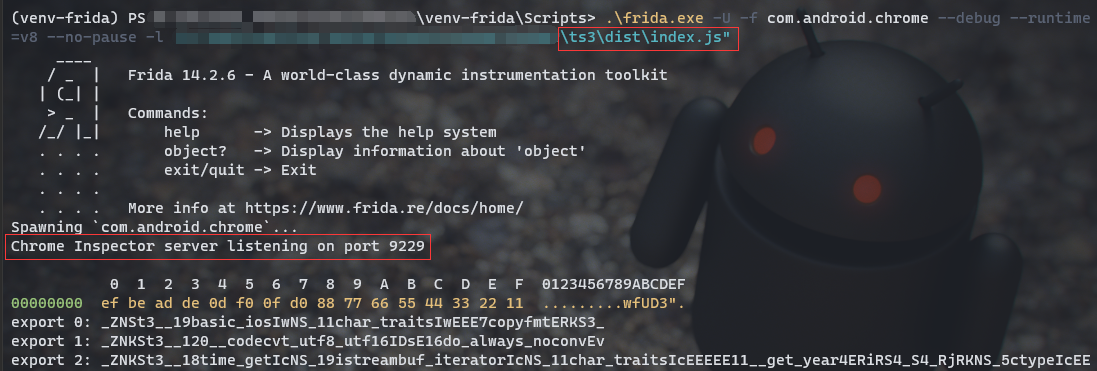Image resolution: width=1097 pixels, height=371 pixels.
Task: Click the com.android.chrome package argument
Action: pyautogui.click(x=847, y=18)
